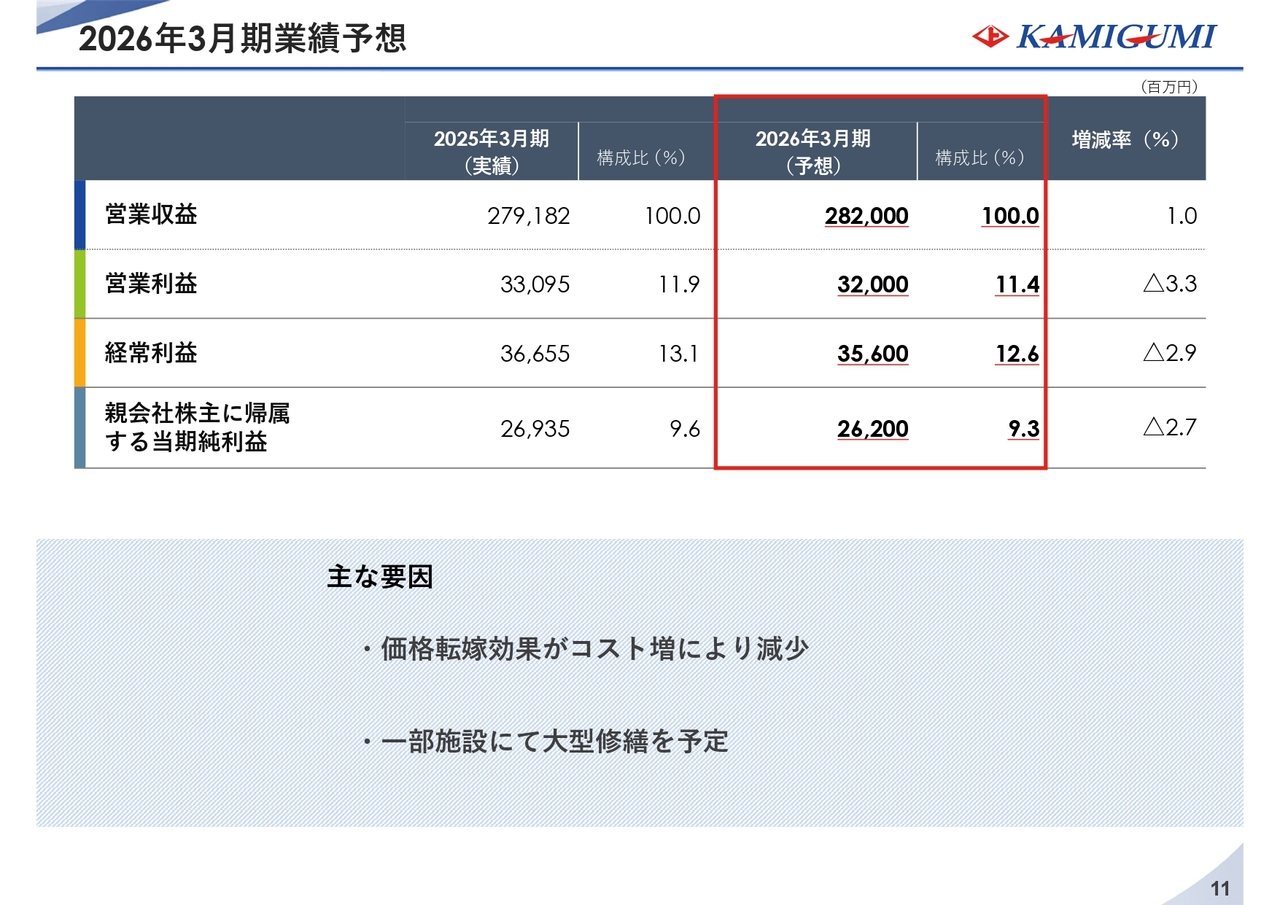
Task: Click the underlined 26,200 forecast value
Action: pyautogui.click(x=872, y=430)
